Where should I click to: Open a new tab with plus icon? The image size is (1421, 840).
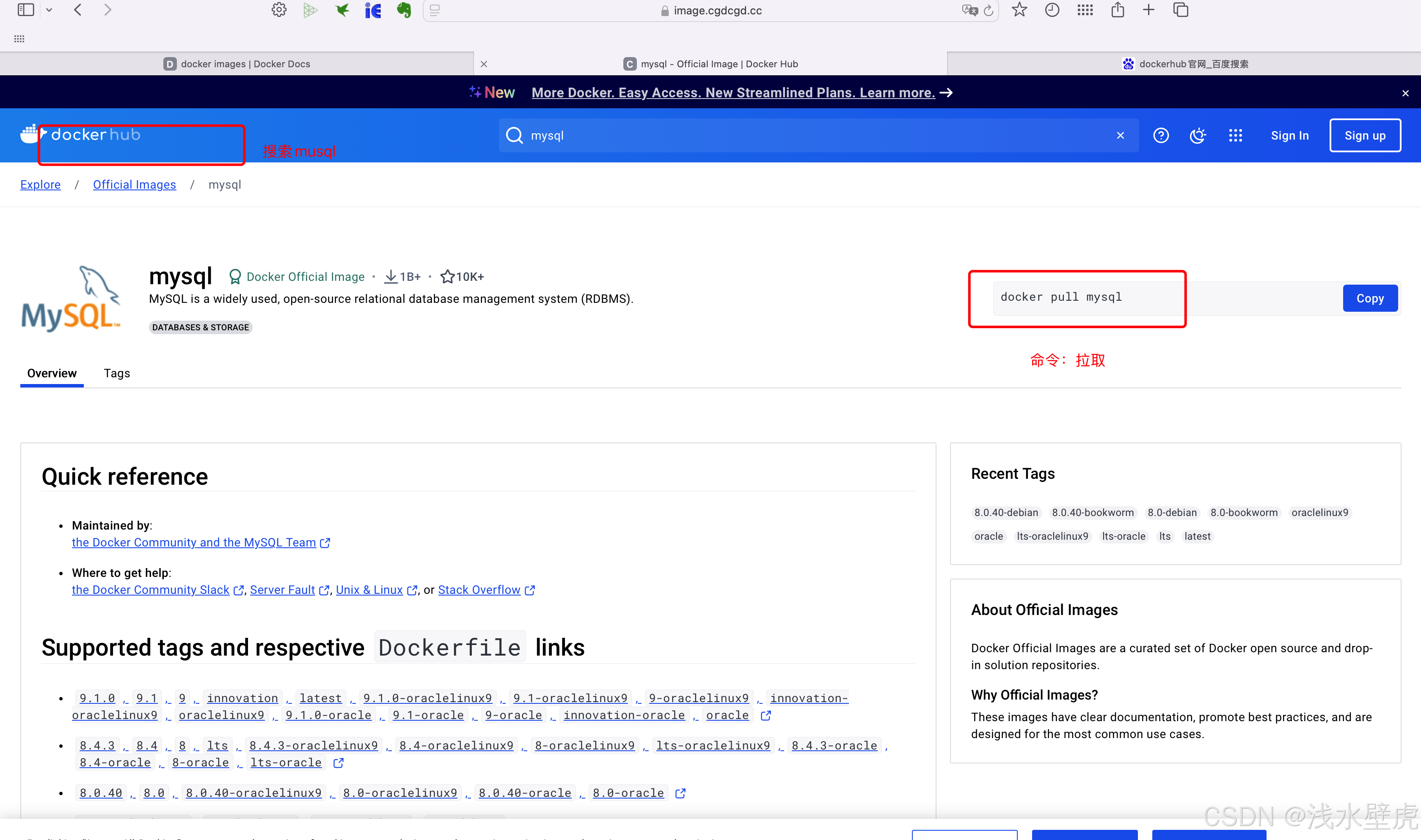coord(1148,10)
